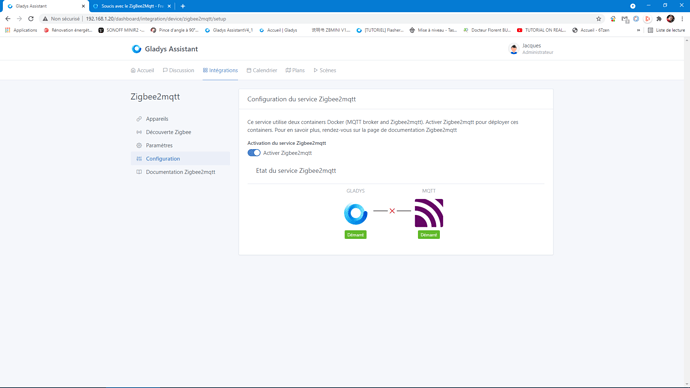The image size is (690, 388).
Task: Open the [TUTORIEL] Flasher bookmark
Action: pyautogui.click(x=380, y=30)
